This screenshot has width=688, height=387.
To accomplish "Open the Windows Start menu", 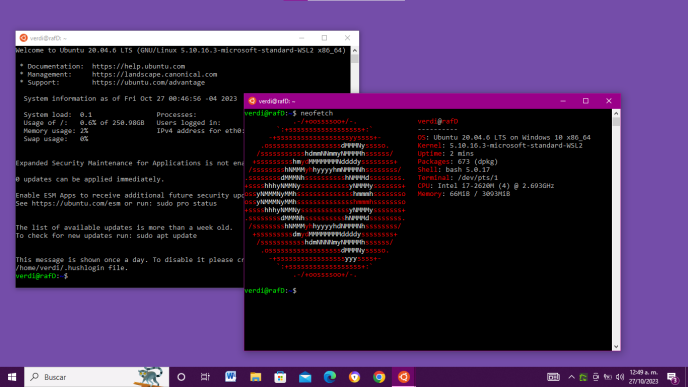I will (x=12, y=377).
